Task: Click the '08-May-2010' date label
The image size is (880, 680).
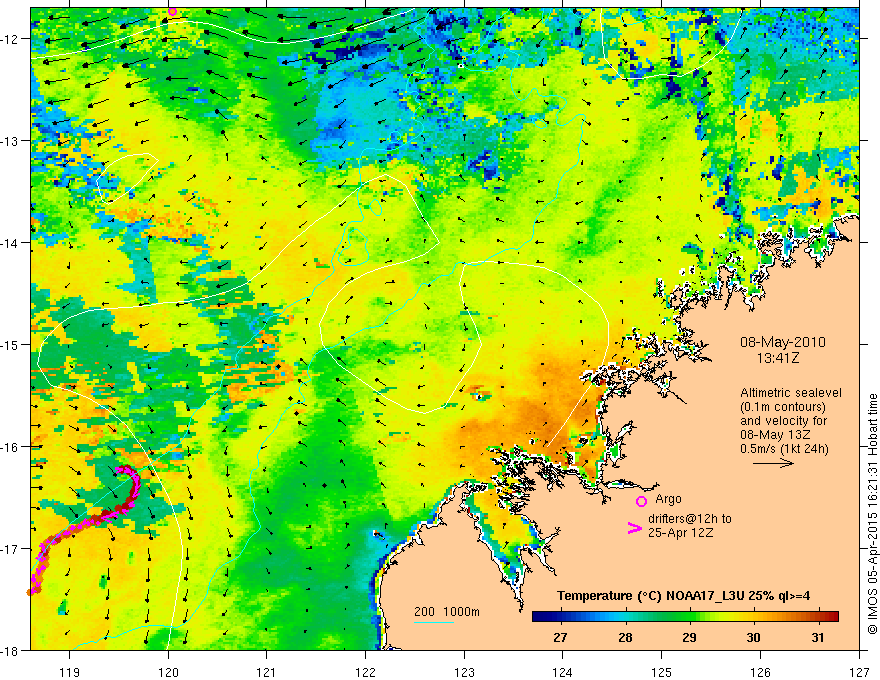Action: pyautogui.click(x=782, y=342)
